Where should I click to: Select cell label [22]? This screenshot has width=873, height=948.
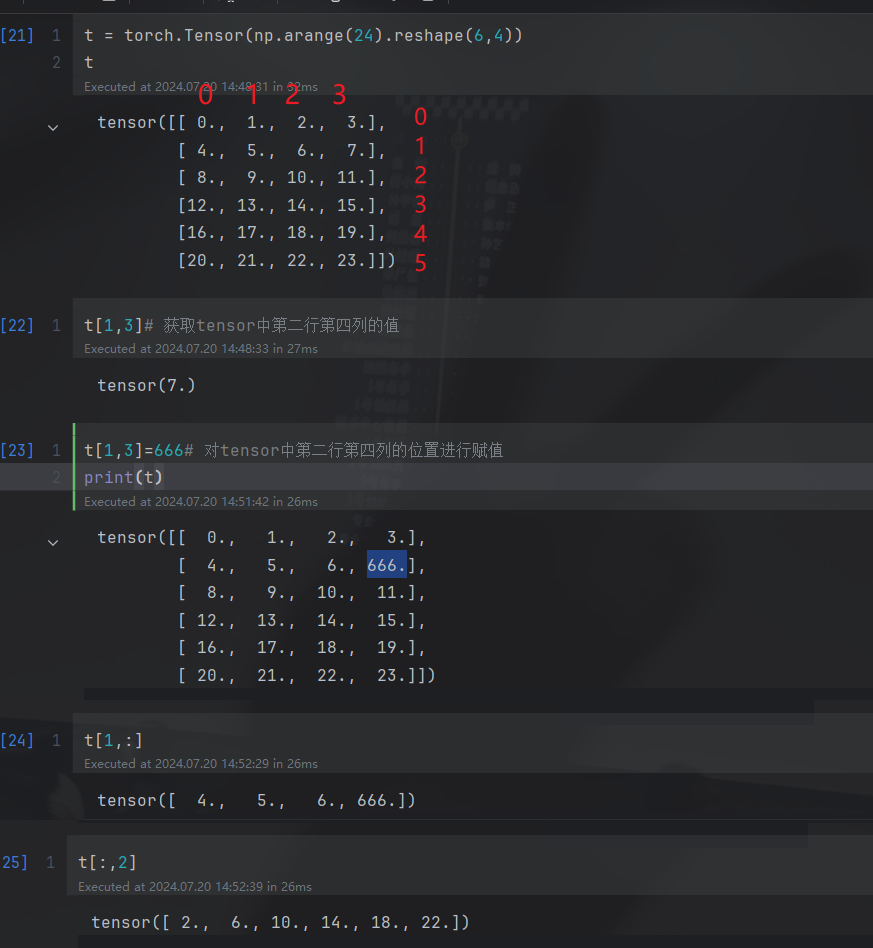pyautogui.click(x=17, y=325)
